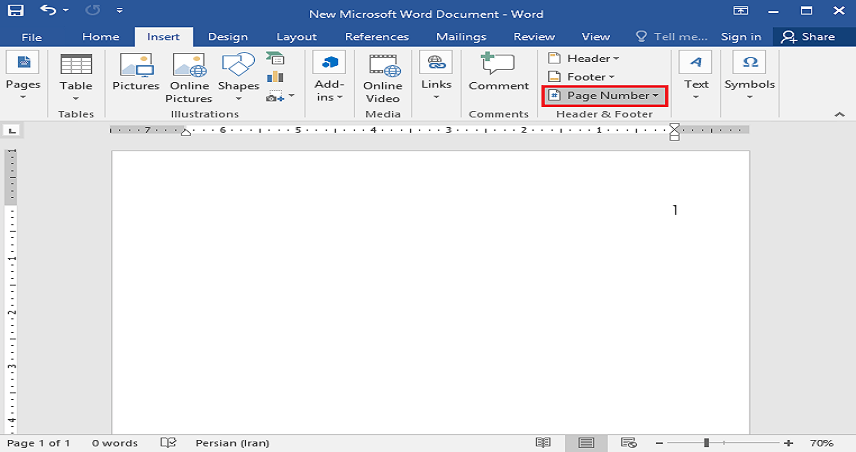Collapse the ribbon with the chevron

tap(840, 114)
